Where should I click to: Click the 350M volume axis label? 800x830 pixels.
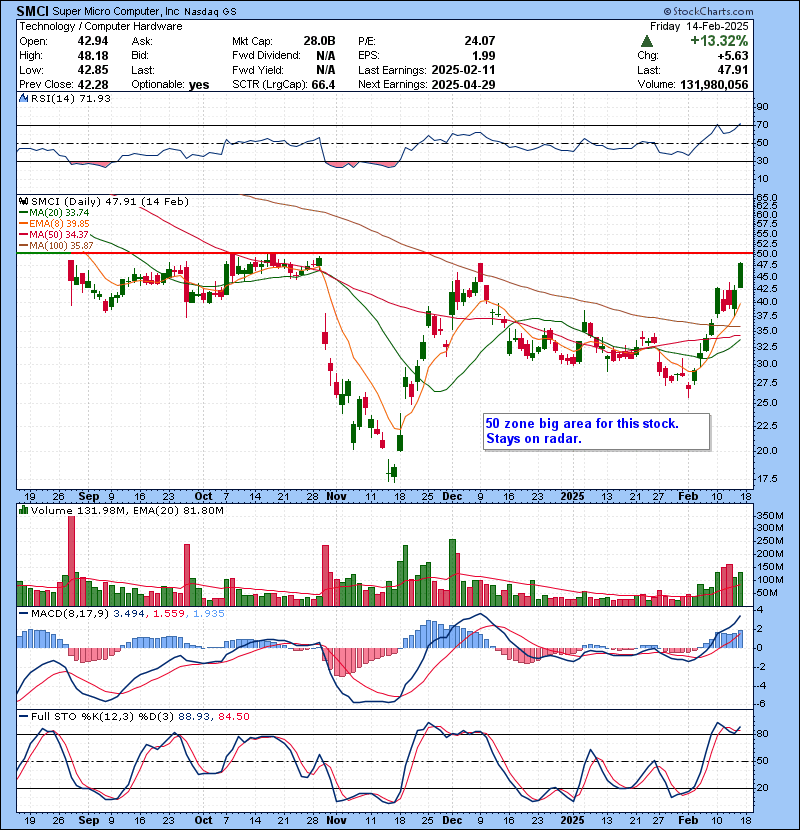tap(770, 516)
